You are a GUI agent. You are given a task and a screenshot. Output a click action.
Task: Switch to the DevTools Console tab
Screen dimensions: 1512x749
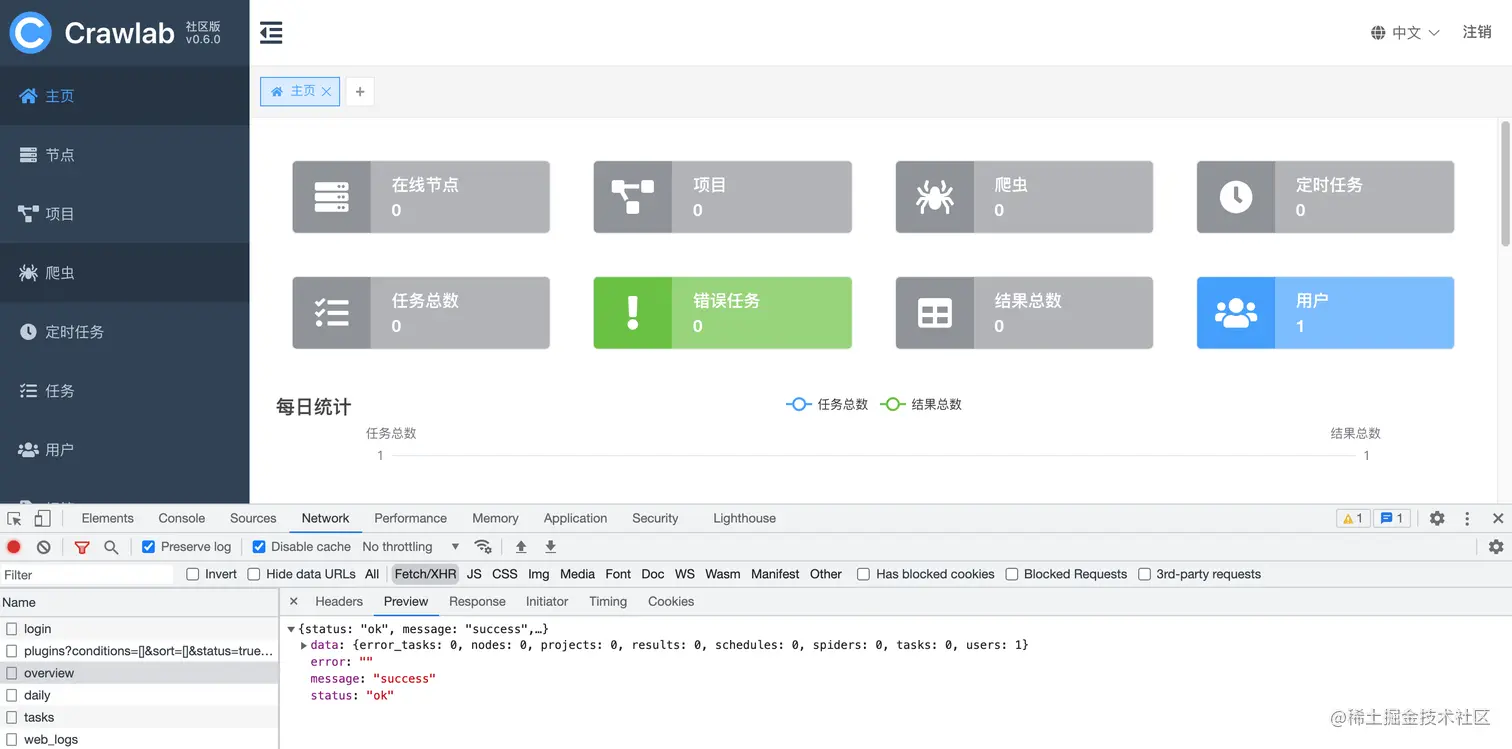click(x=181, y=518)
